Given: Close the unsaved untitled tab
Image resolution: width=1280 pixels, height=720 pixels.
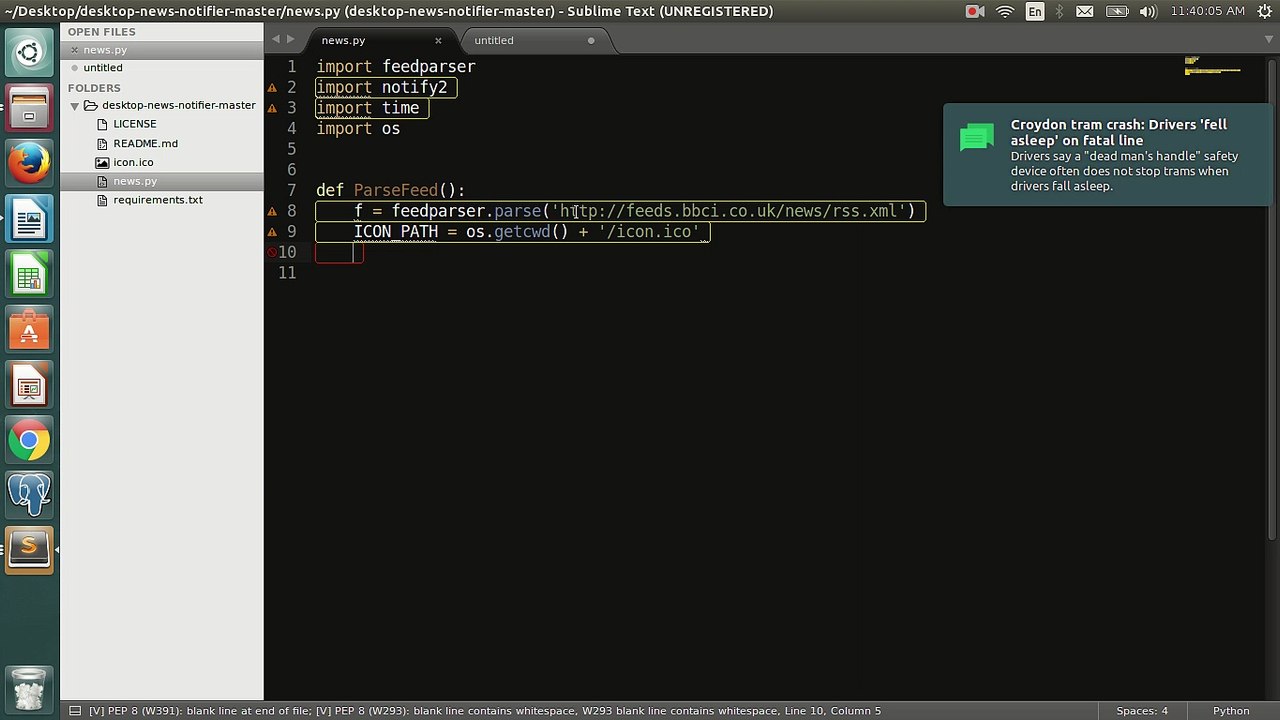Looking at the screenshot, I should [591, 40].
